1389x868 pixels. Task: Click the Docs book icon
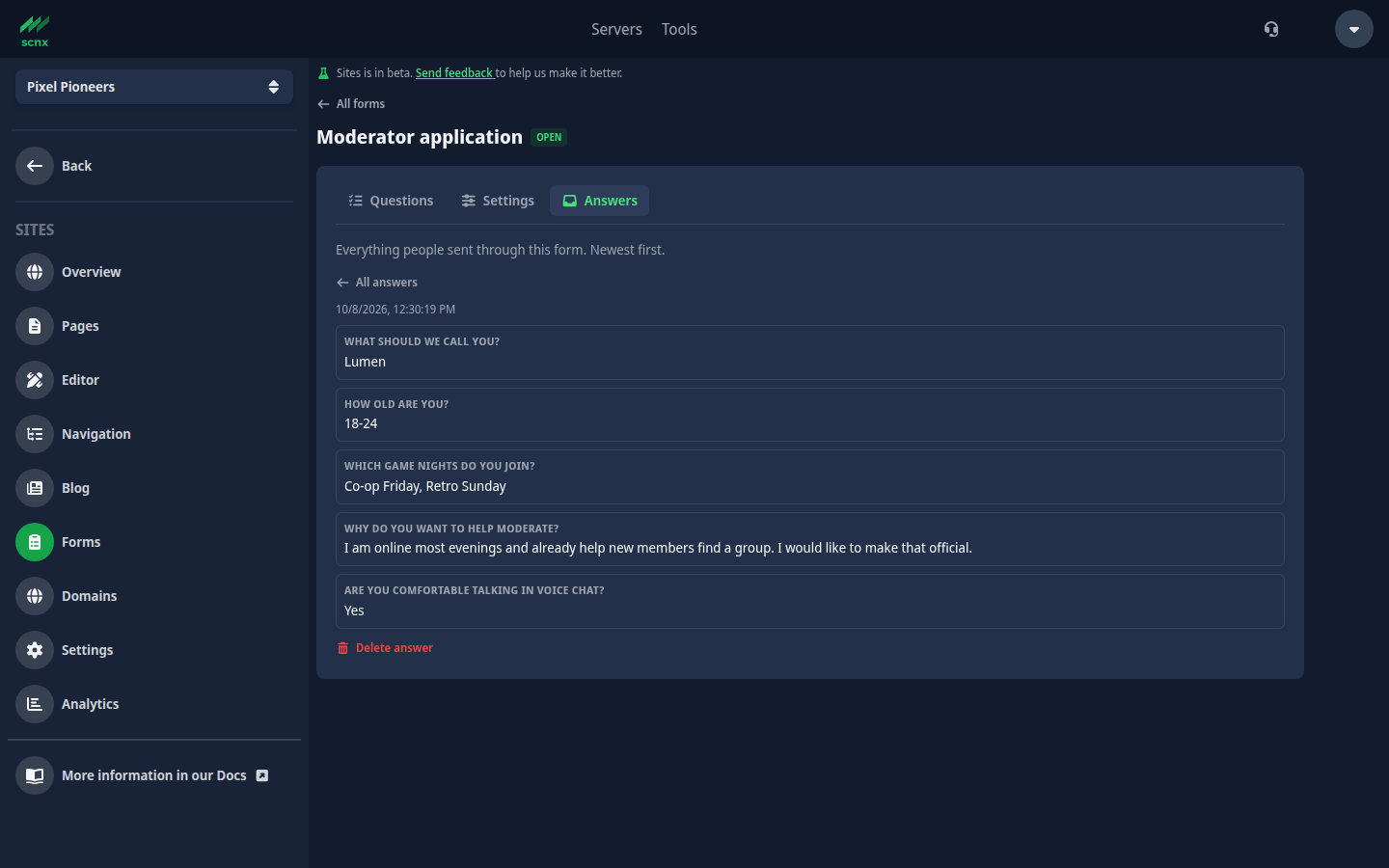[35, 775]
